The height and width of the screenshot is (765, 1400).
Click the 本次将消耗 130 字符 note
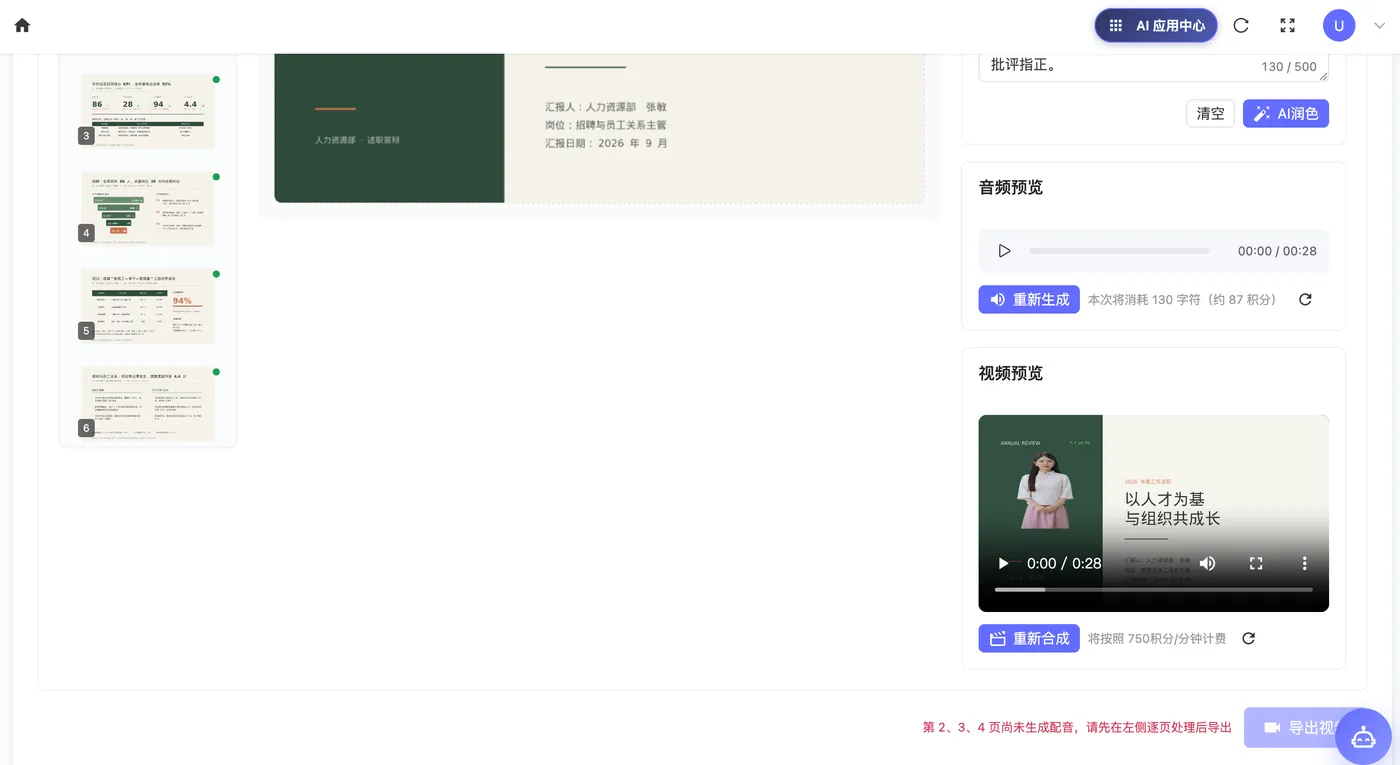click(x=1182, y=299)
